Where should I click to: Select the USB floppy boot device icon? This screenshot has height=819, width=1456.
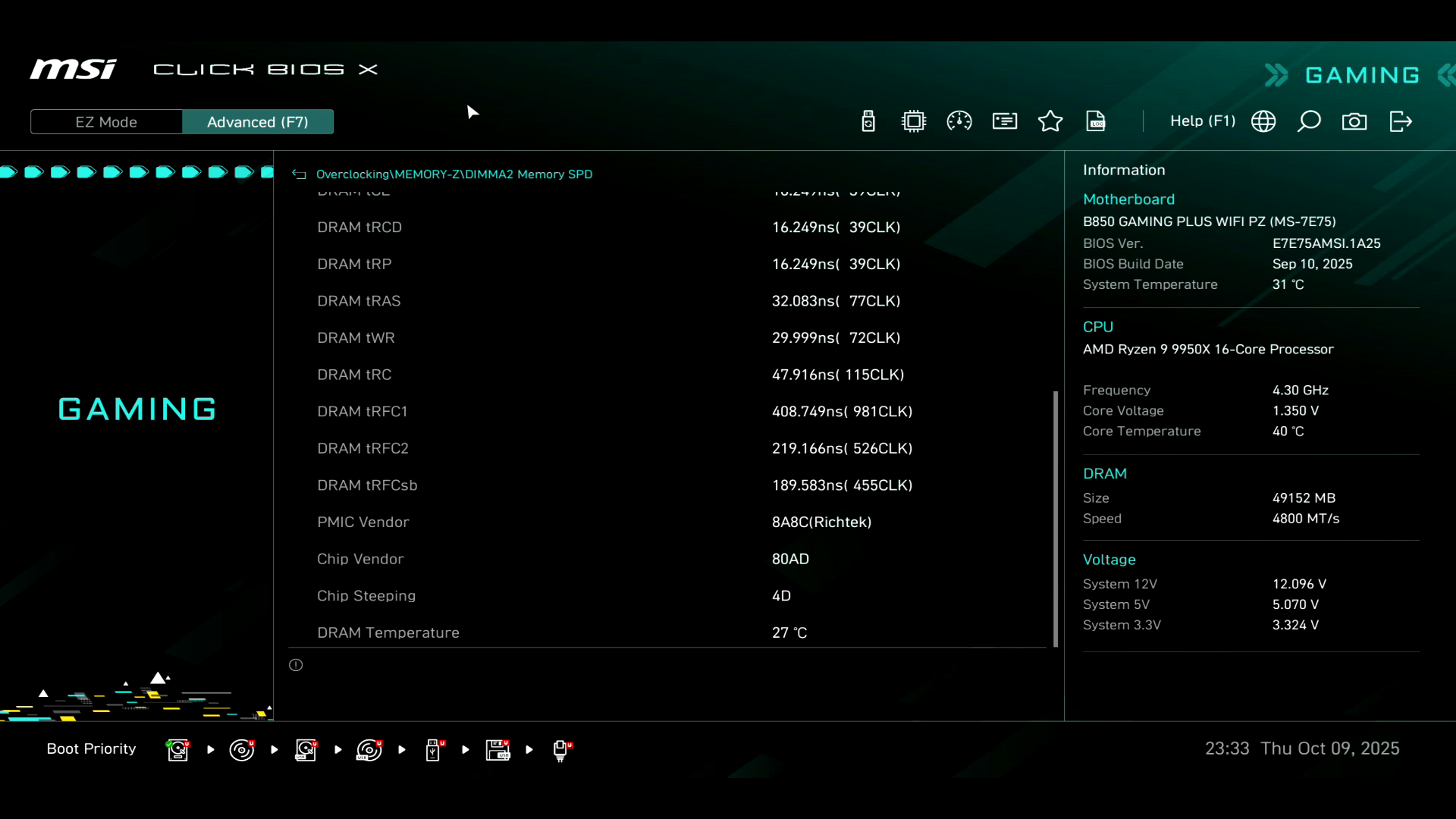498,750
